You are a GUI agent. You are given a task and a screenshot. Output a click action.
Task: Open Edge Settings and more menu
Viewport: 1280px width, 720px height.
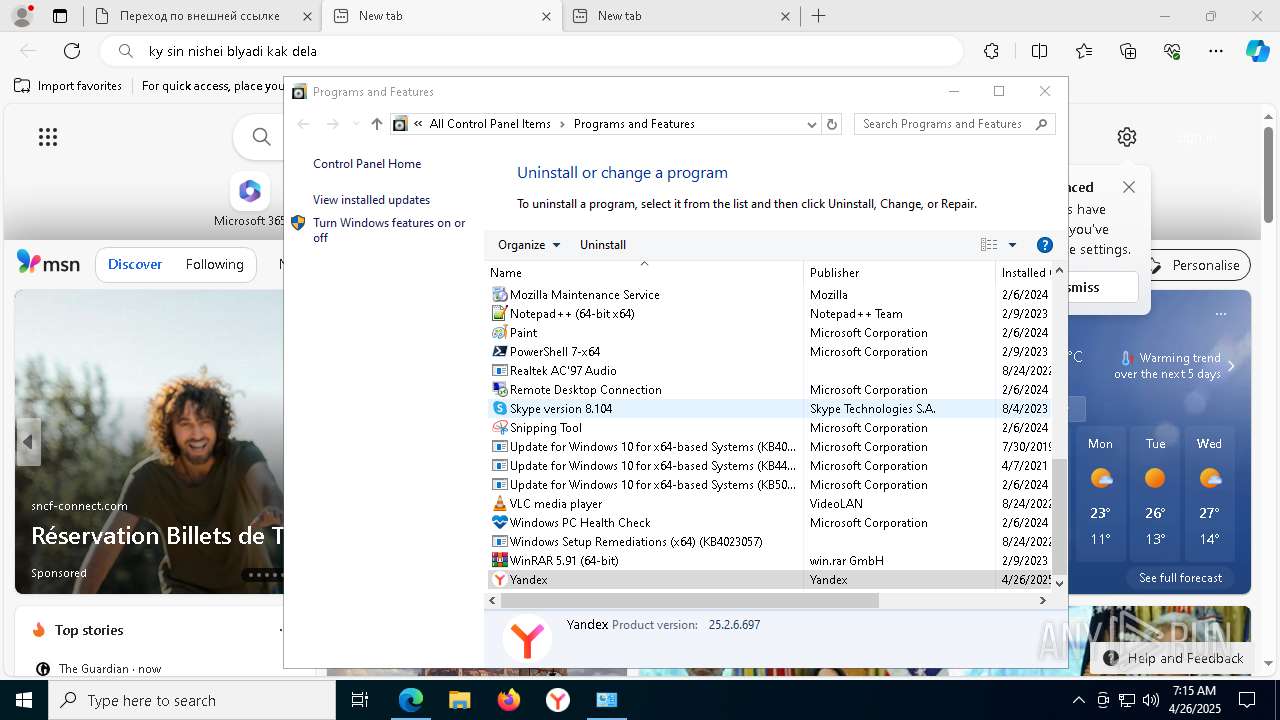(x=1216, y=51)
